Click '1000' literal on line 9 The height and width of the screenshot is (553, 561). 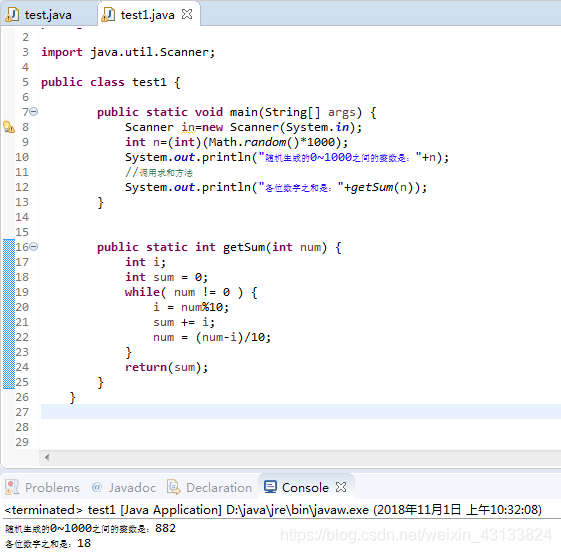click(x=321, y=142)
